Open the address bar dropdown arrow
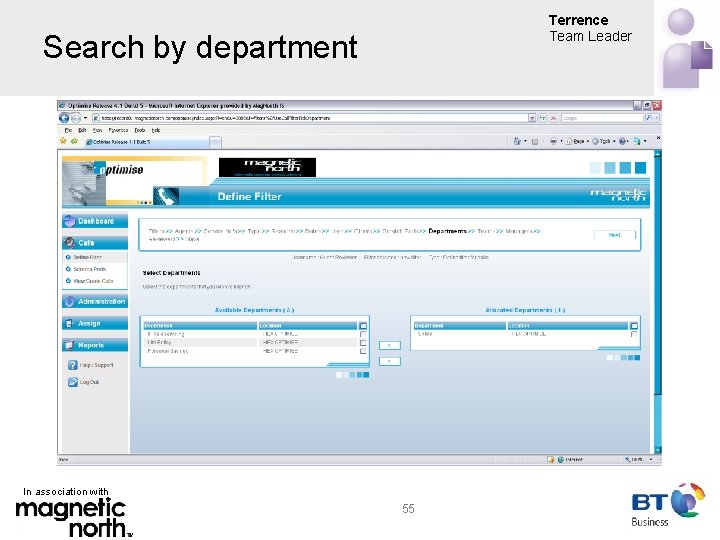This screenshot has height=540, width=720. tap(532, 118)
